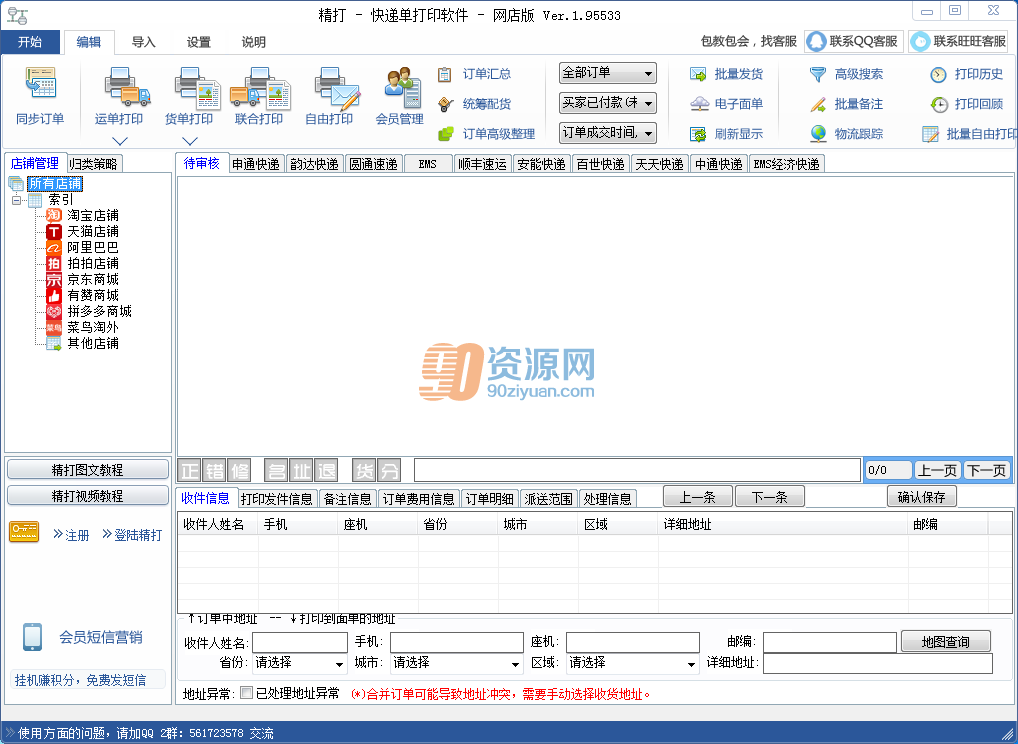Select 天猫店铺 in the store tree
Viewport: 1018px width, 744px height.
tap(93, 231)
